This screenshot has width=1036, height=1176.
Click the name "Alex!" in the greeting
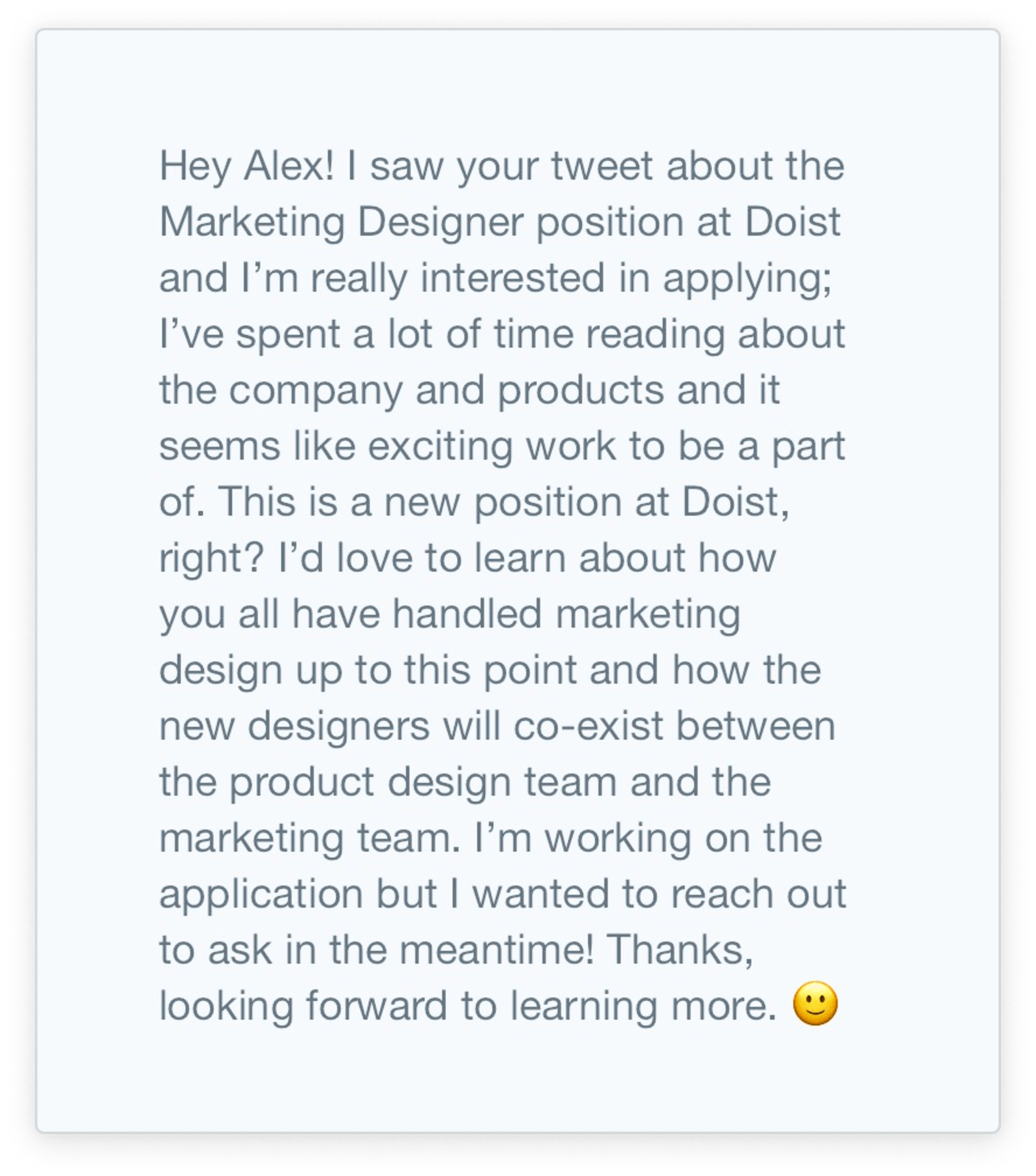(288, 166)
